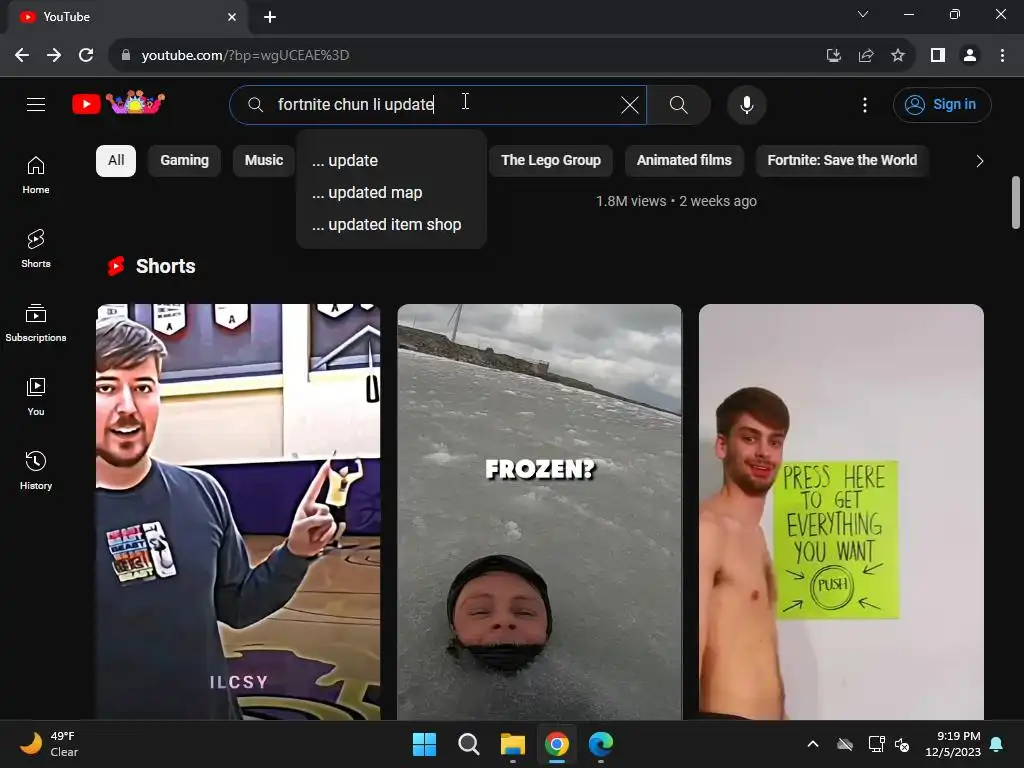Viewport: 1024px width, 768px height.
Task: Open notifications bell in the tray
Action: point(997,744)
